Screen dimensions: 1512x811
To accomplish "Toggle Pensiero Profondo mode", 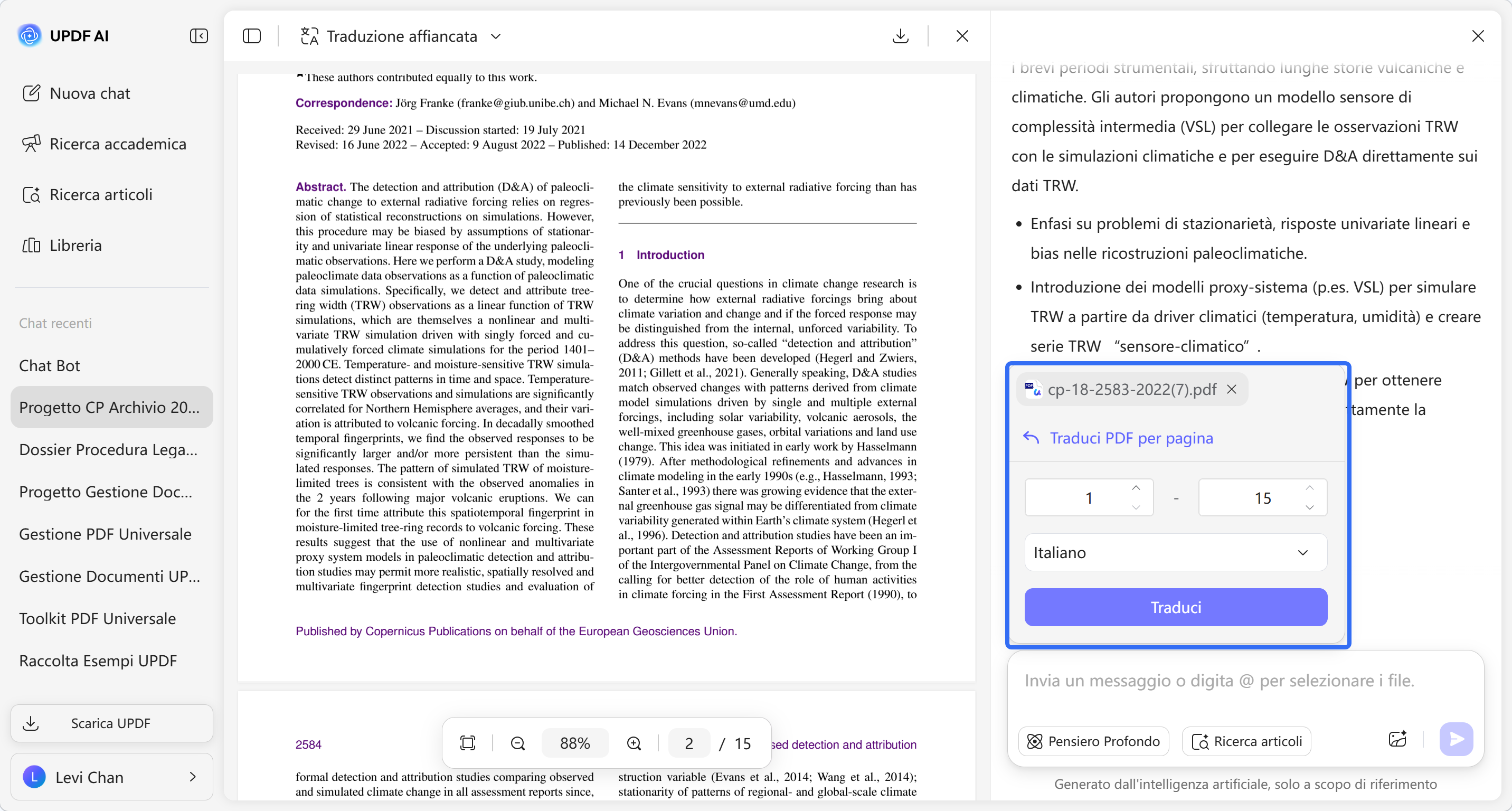I will (x=1093, y=741).
